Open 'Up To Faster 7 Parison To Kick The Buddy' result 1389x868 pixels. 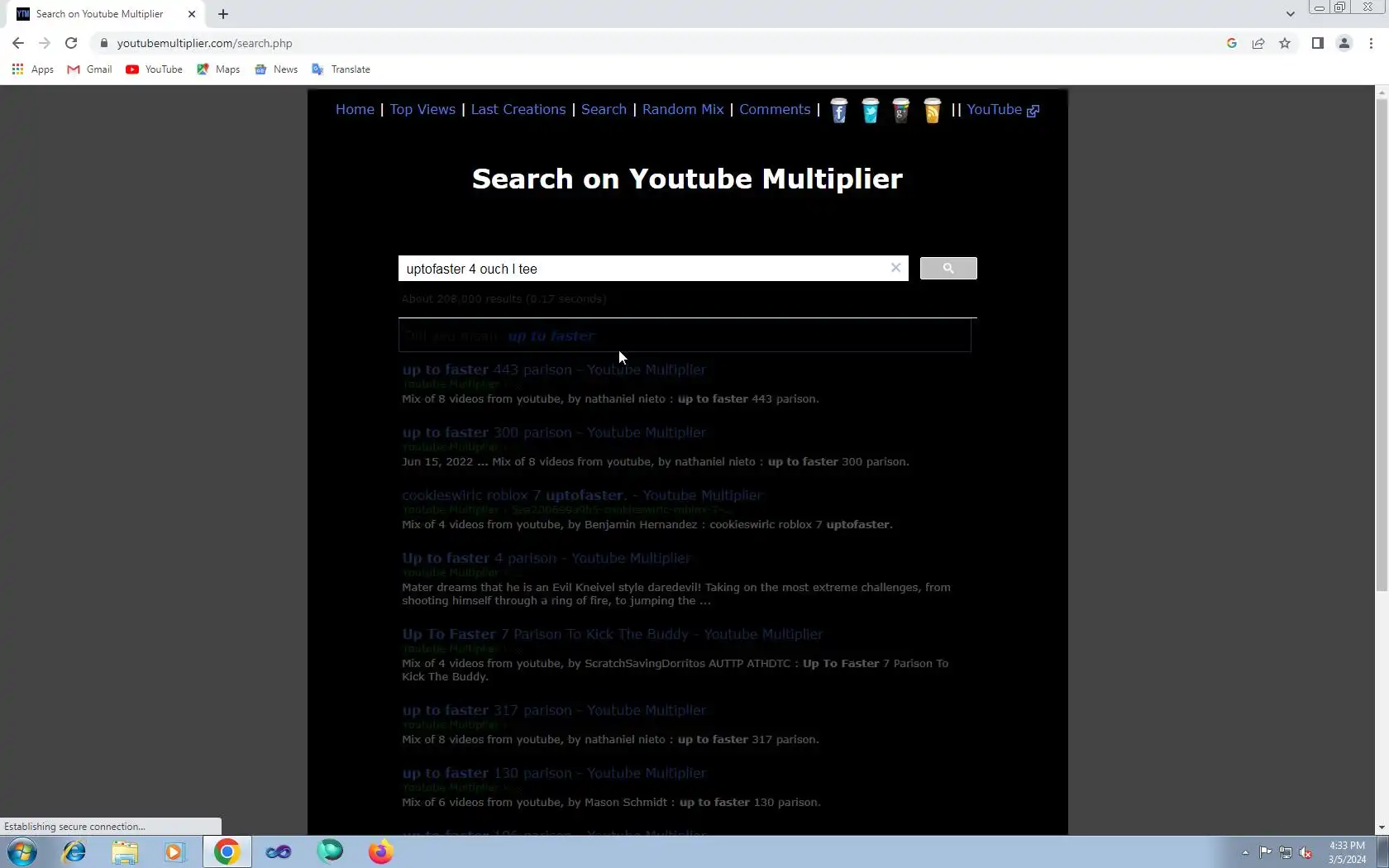click(x=612, y=634)
